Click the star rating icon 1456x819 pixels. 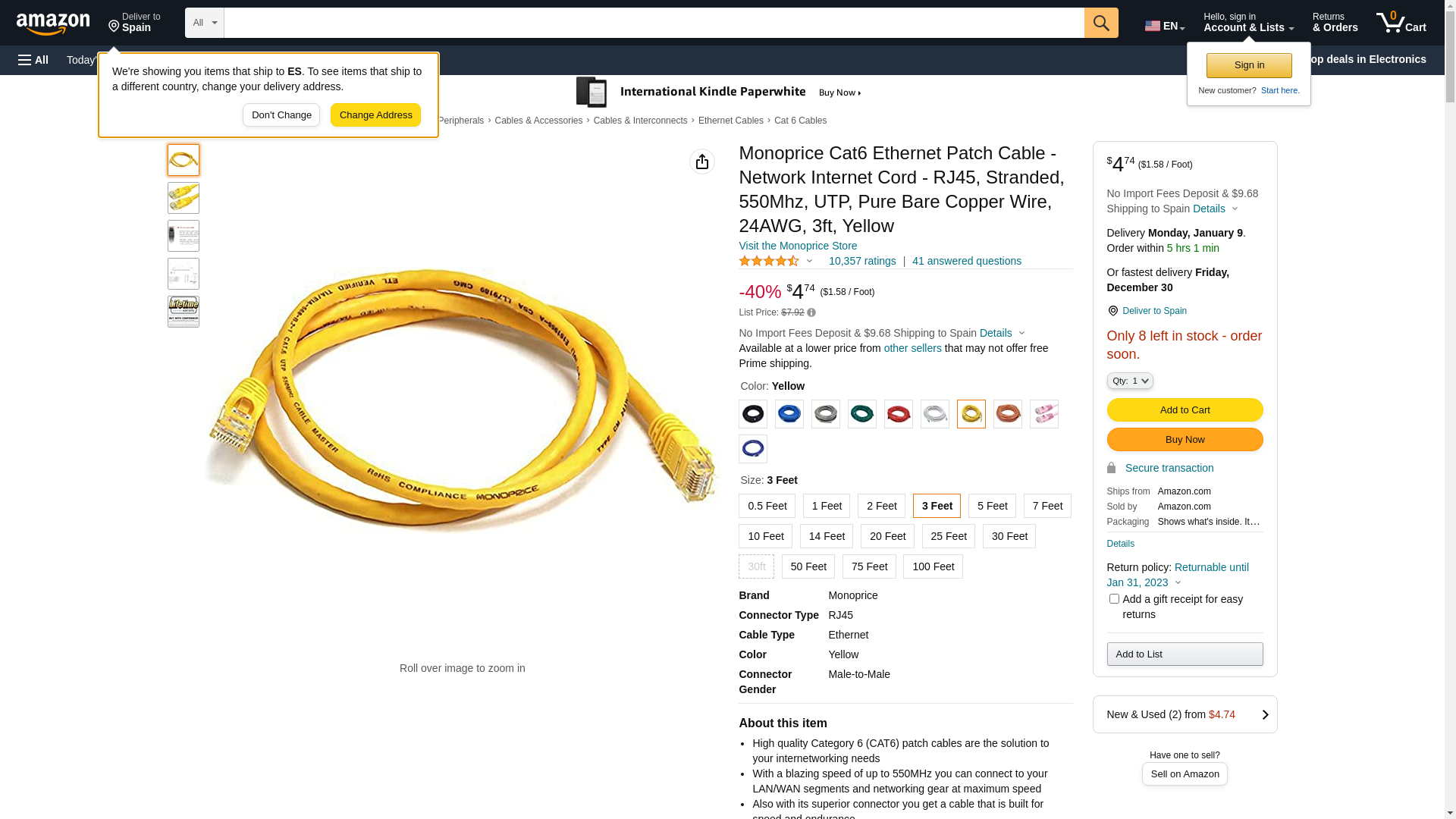pyautogui.click(x=769, y=261)
